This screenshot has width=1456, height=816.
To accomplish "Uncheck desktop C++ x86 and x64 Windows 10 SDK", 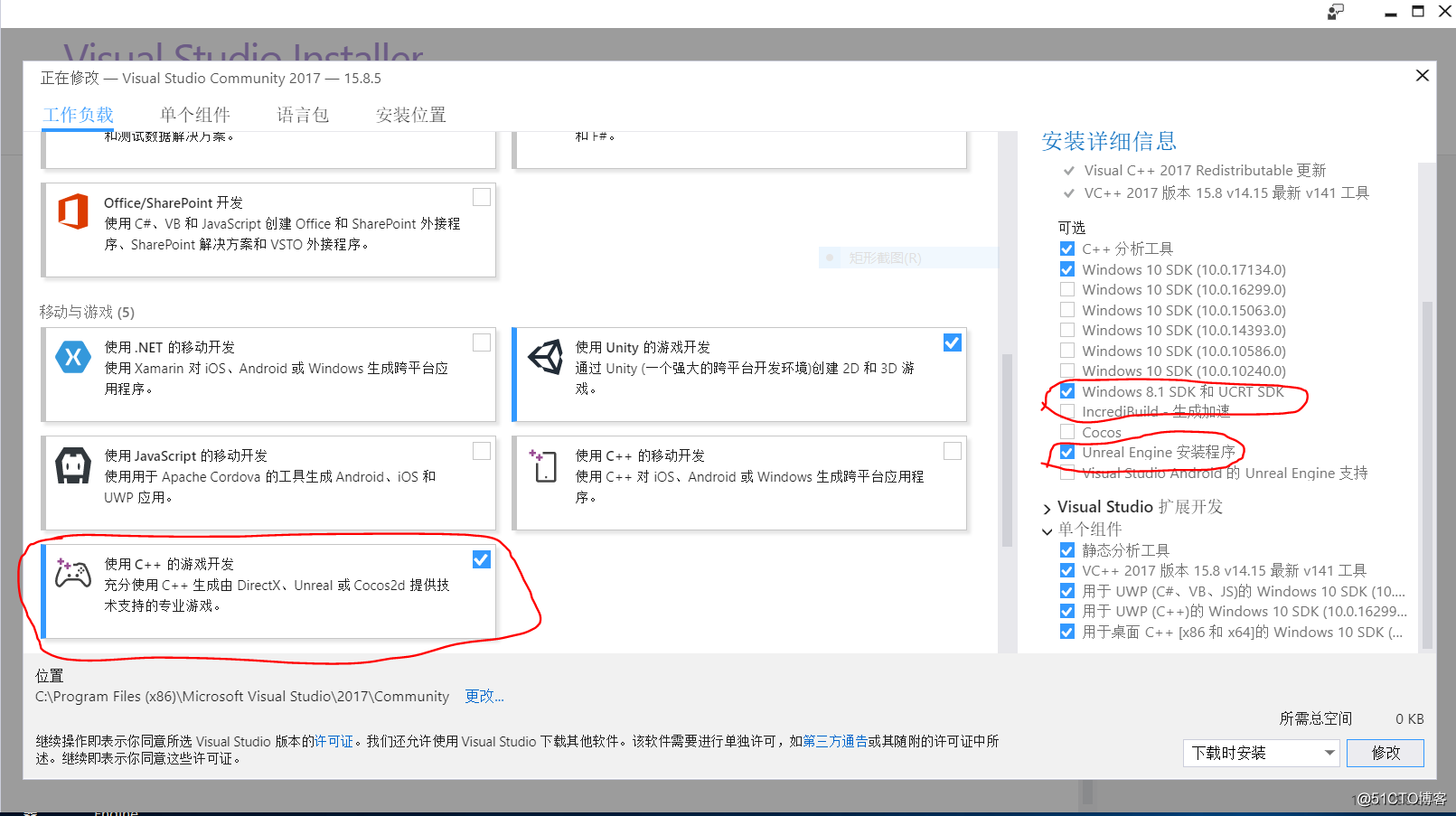I will coord(1067,632).
